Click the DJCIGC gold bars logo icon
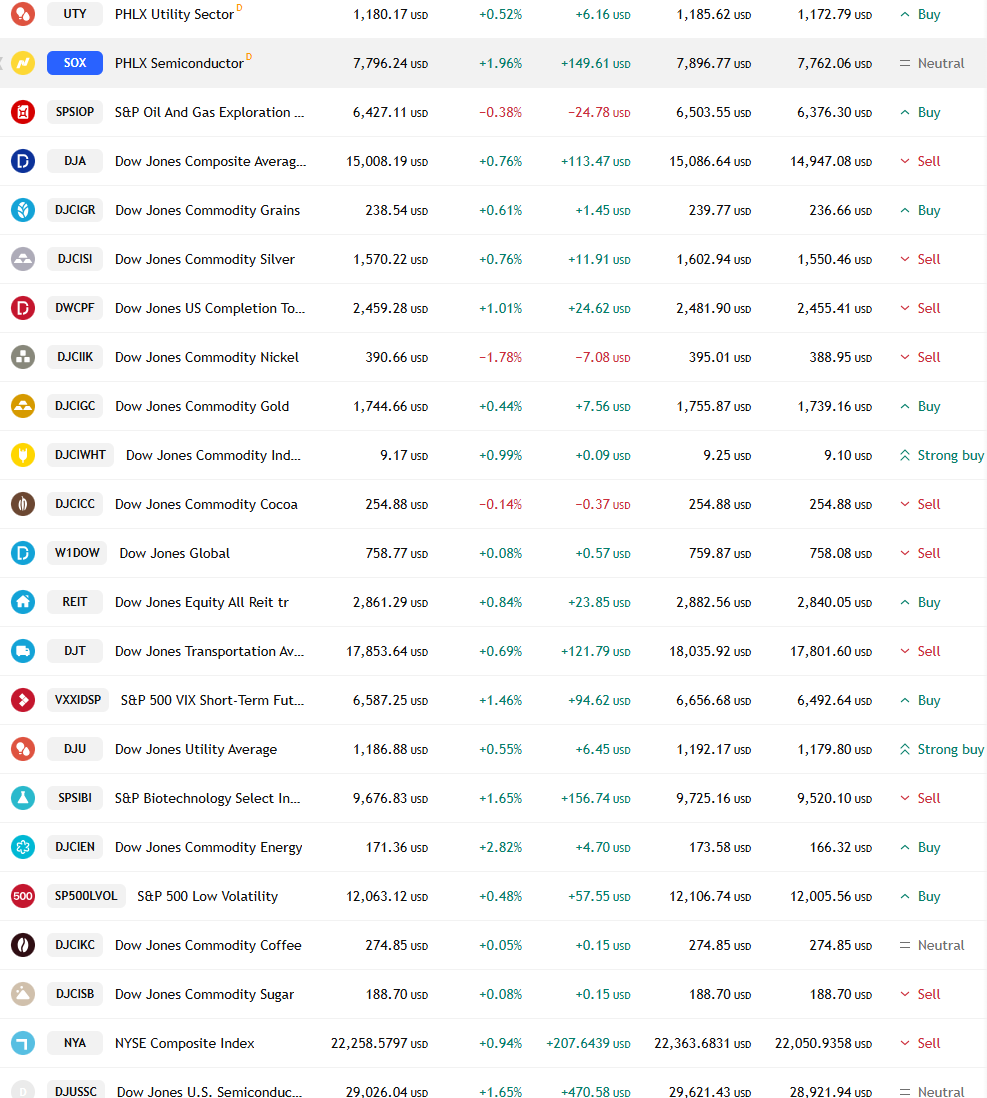The height and width of the screenshot is (1098, 987). (22, 406)
